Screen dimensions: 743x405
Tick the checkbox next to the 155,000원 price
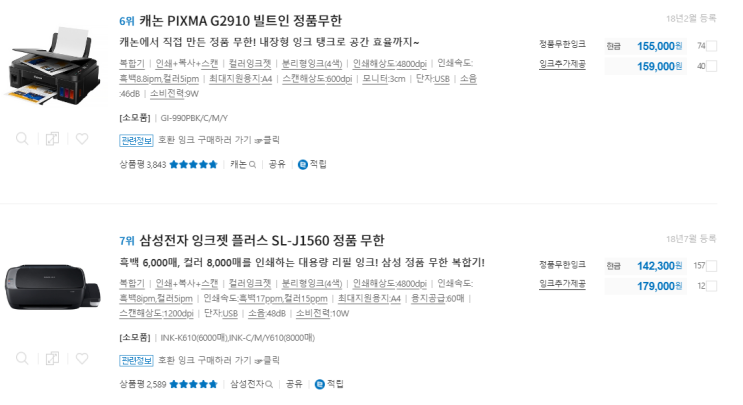tap(712, 46)
